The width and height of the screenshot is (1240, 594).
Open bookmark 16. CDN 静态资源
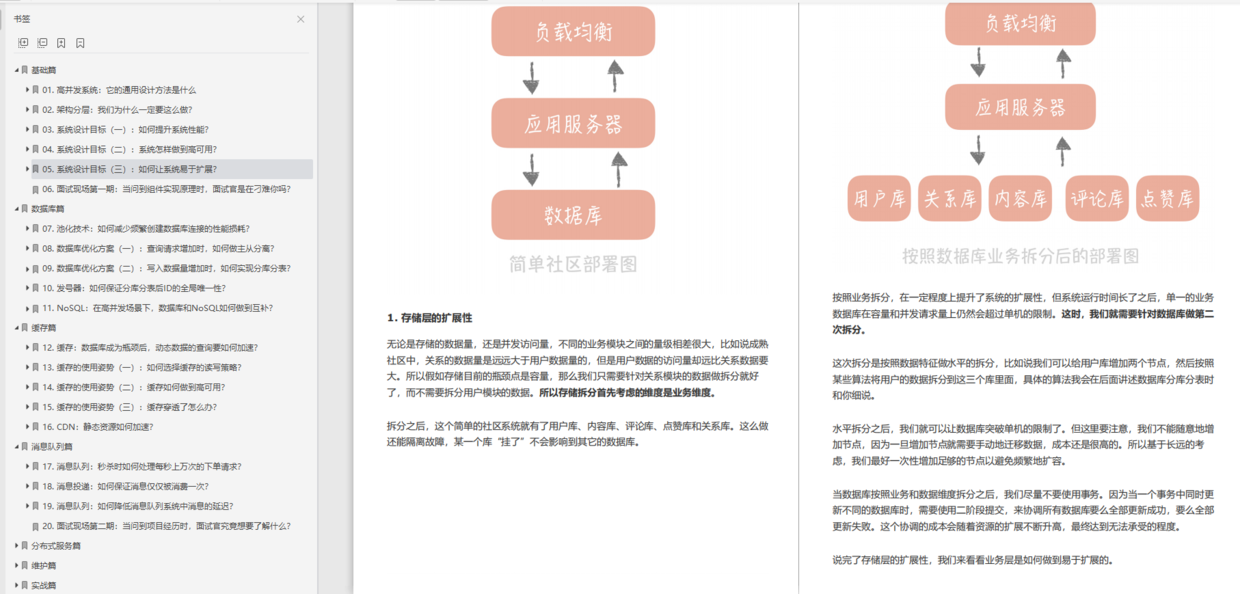pos(97,427)
